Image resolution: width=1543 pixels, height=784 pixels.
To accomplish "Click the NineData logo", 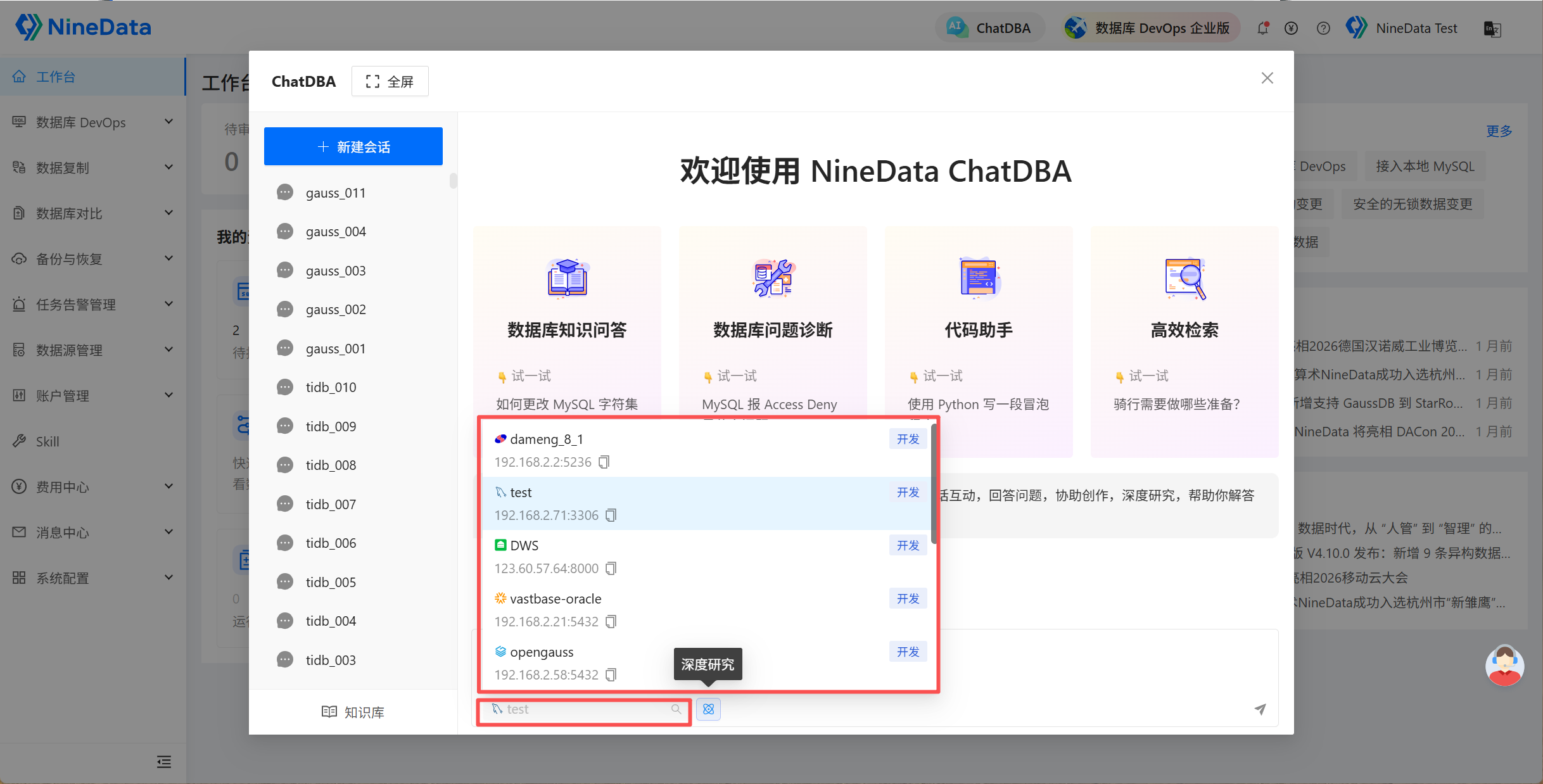I will pyautogui.click(x=83, y=27).
